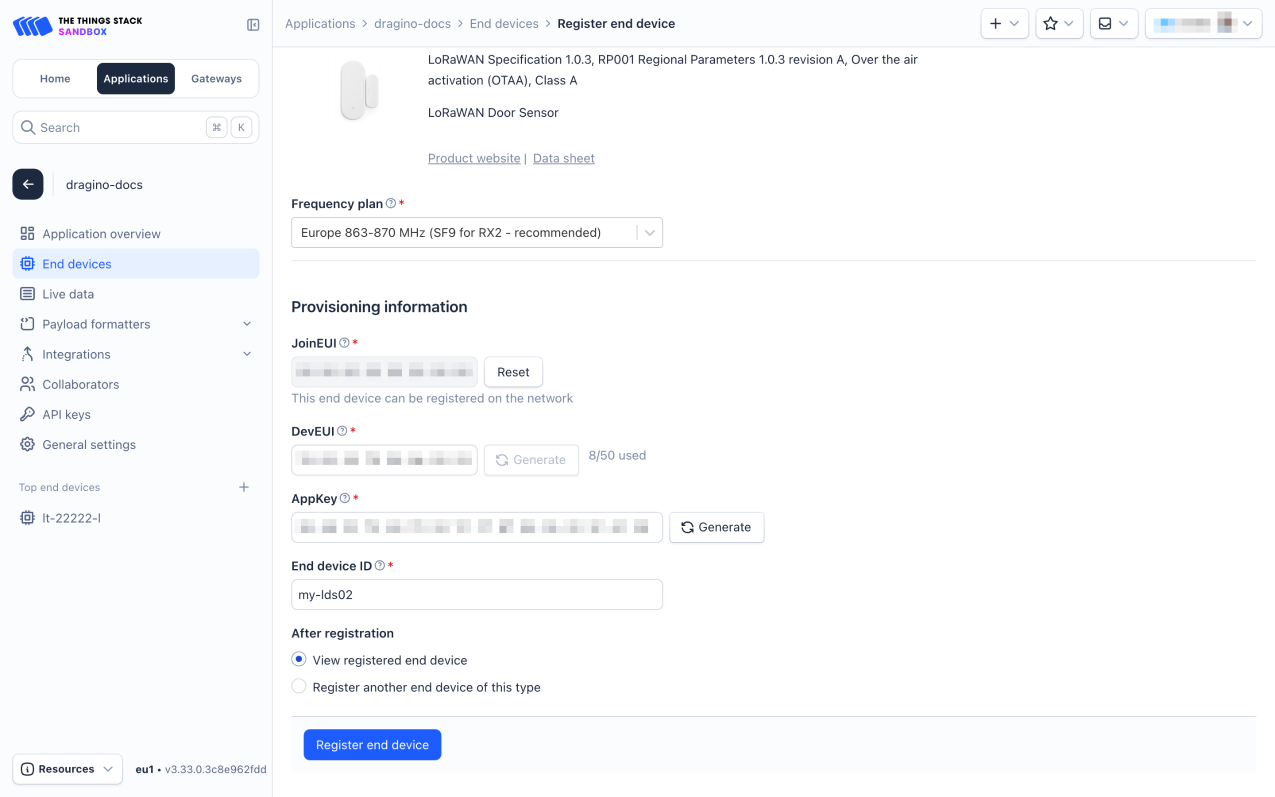Image resolution: width=1275 pixels, height=797 pixels.
Task: Open lt-22222-l under Top end devices
Action: tap(136, 518)
